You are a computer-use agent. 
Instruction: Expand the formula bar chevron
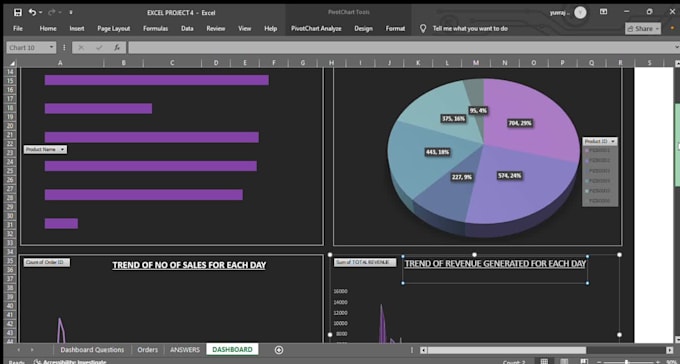pyautogui.click(x=677, y=47)
